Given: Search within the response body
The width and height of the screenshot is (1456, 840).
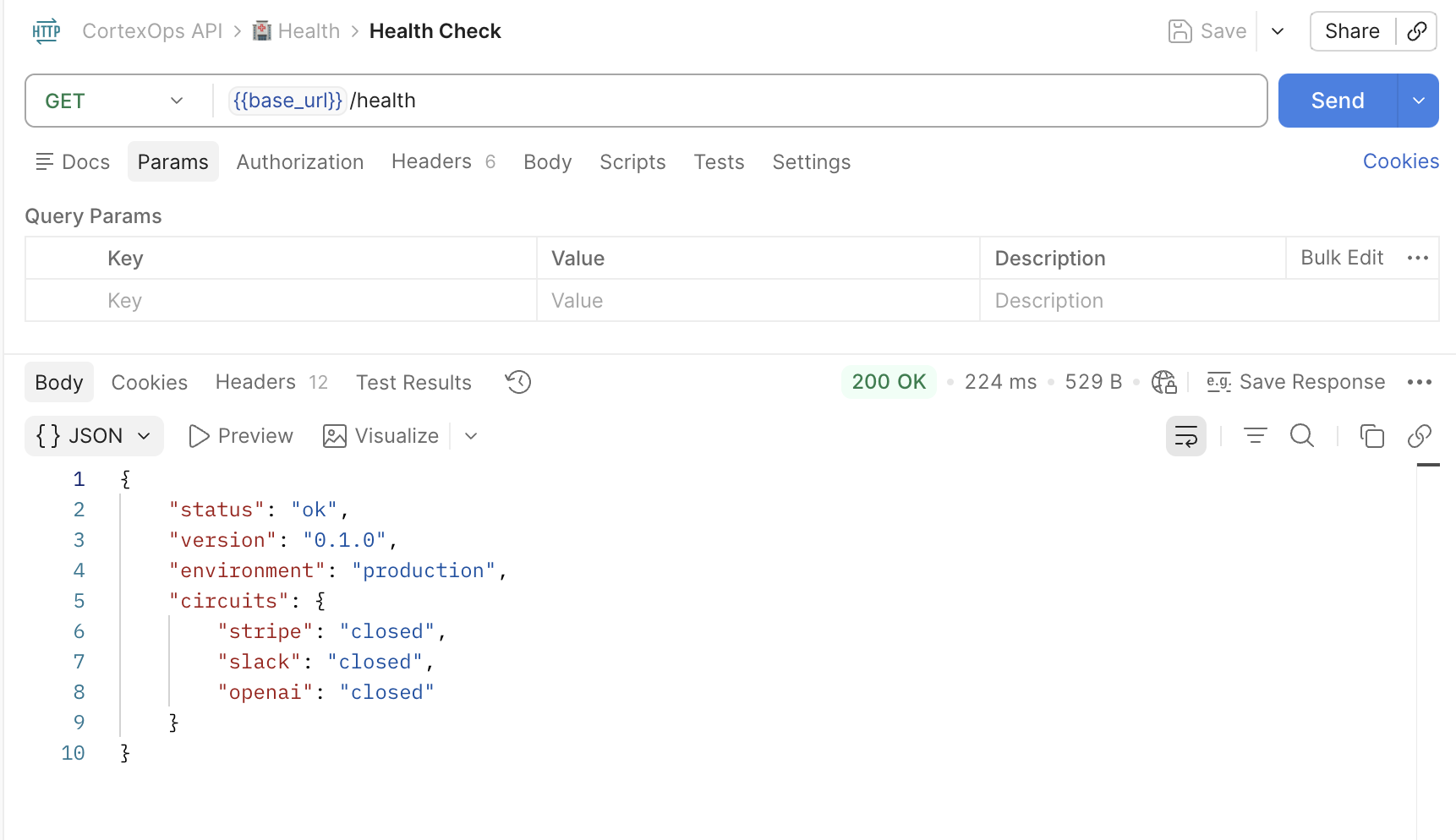Looking at the screenshot, I should (x=1302, y=436).
